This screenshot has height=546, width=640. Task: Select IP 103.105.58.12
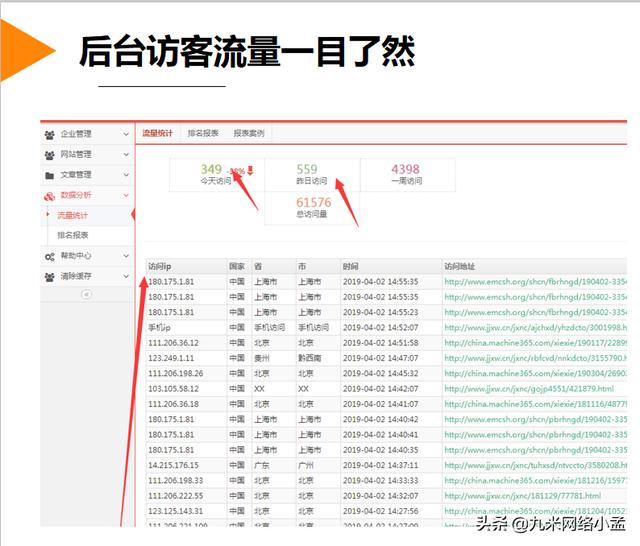click(173, 389)
